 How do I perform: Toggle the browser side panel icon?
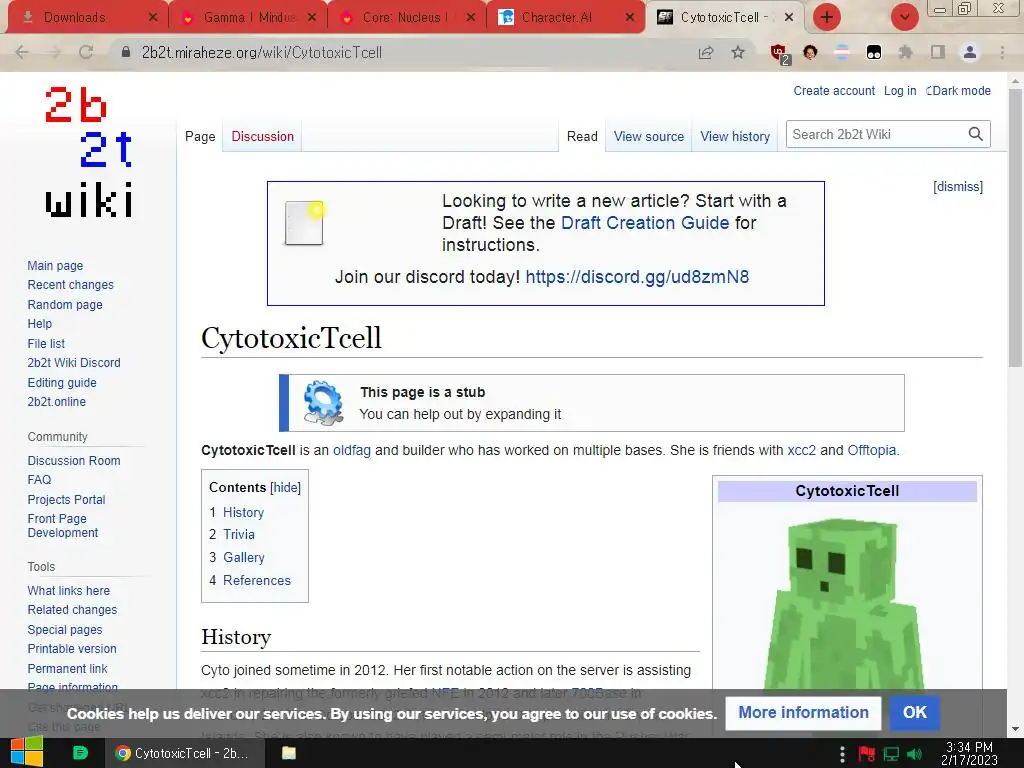pyautogui.click(x=938, y=52)
